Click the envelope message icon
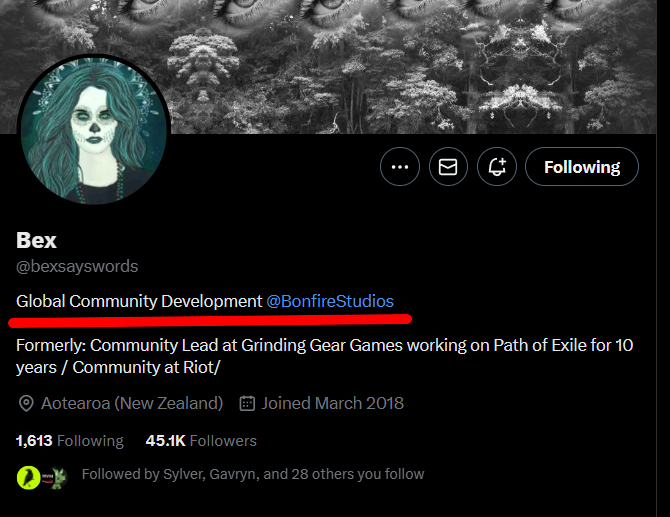Screen dimensions: 670x517 point(448,167)
